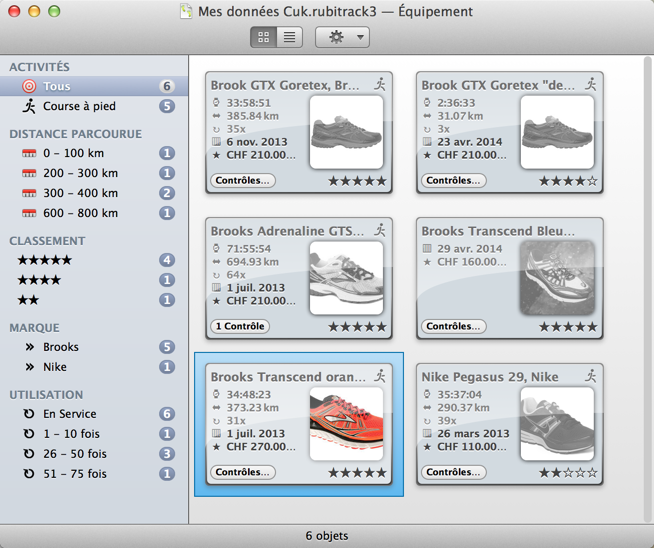Open Contrôles for Brook GTX Goretex "de... card
The width and height of the screenshot is (654, 548).
pyautogui.click(x=453, y=181)
